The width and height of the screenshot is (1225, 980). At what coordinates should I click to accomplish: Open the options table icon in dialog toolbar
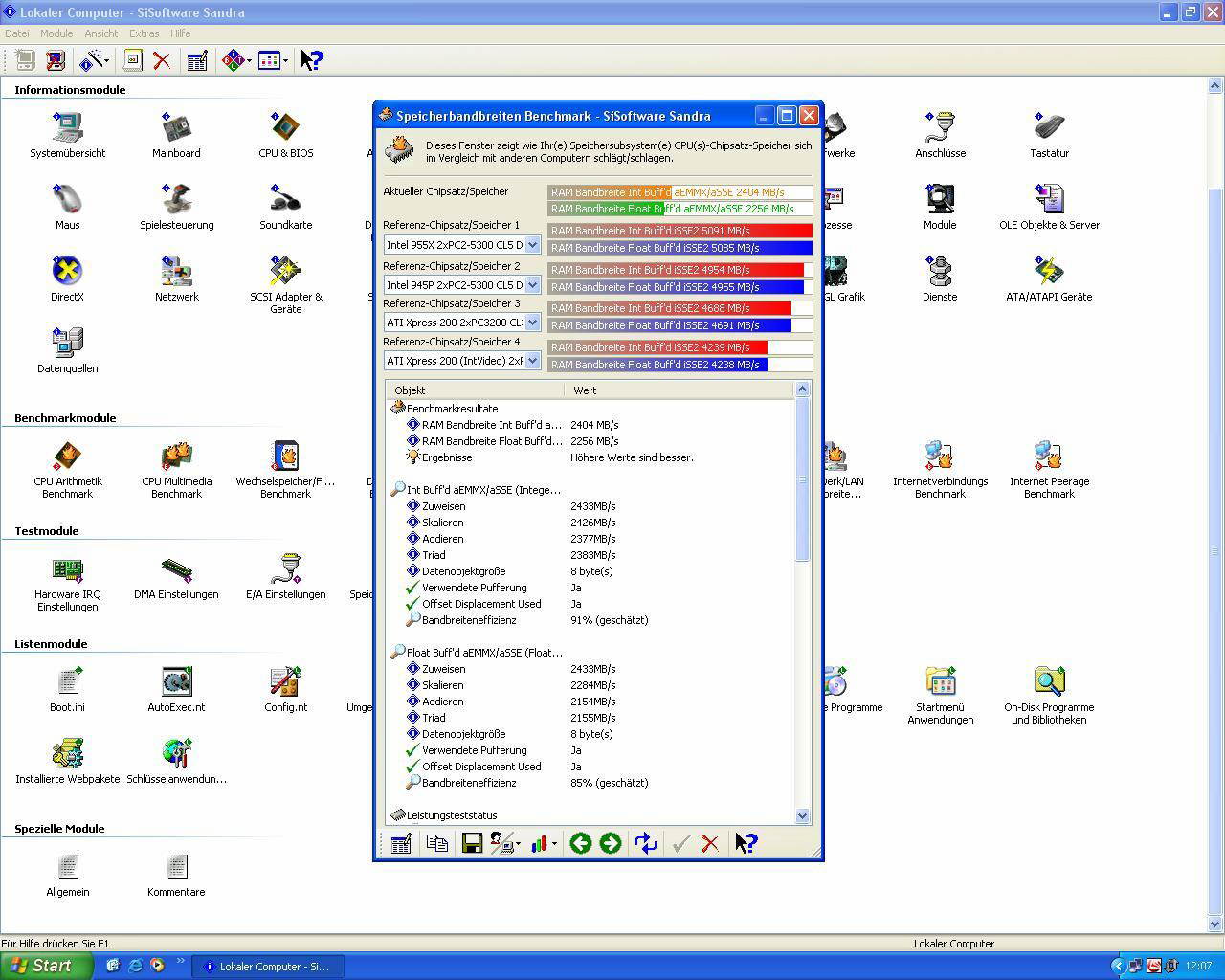point(401,843)
